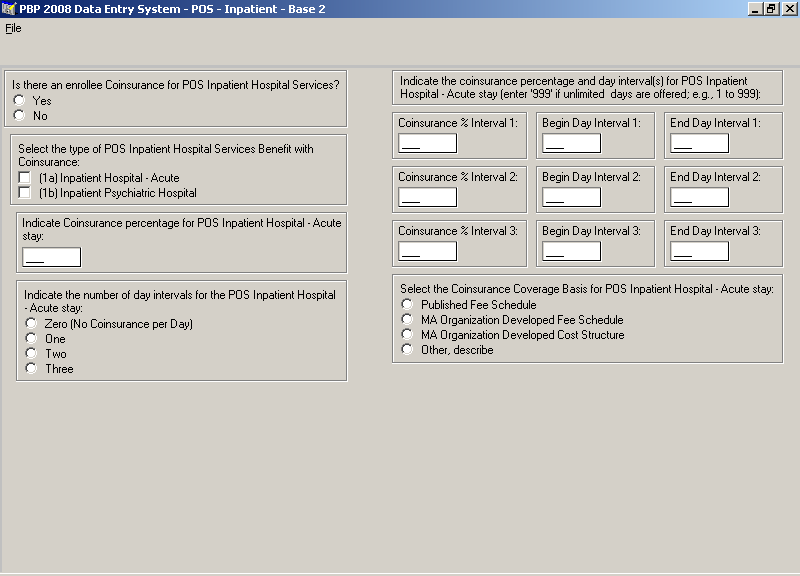Image resolution: width=800 pixels, height=576 pixels.
Task: Click the PBP application title bar icon
Action: (x=9, y=9)
